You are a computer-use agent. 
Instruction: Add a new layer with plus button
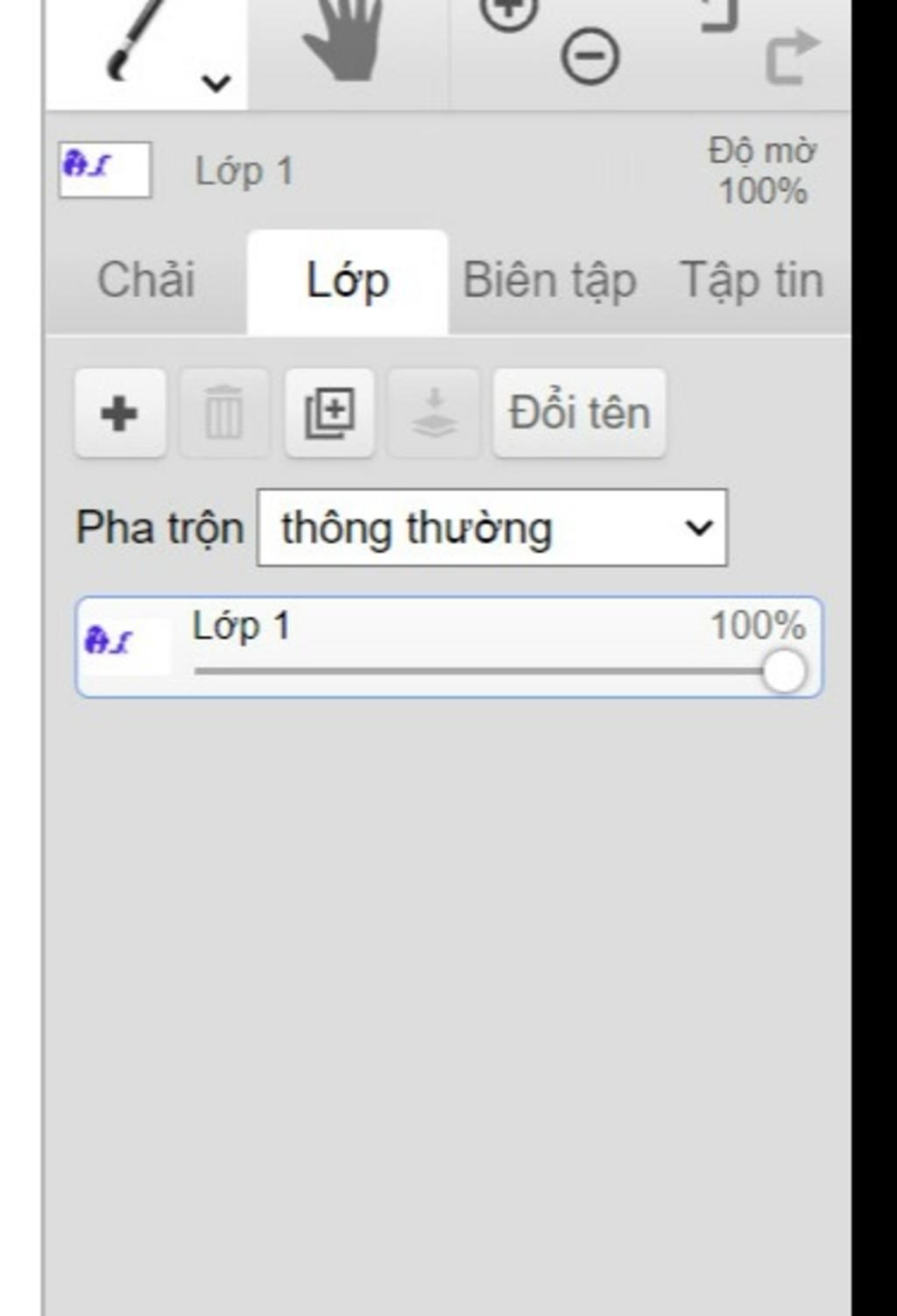[x=120, y=414]
